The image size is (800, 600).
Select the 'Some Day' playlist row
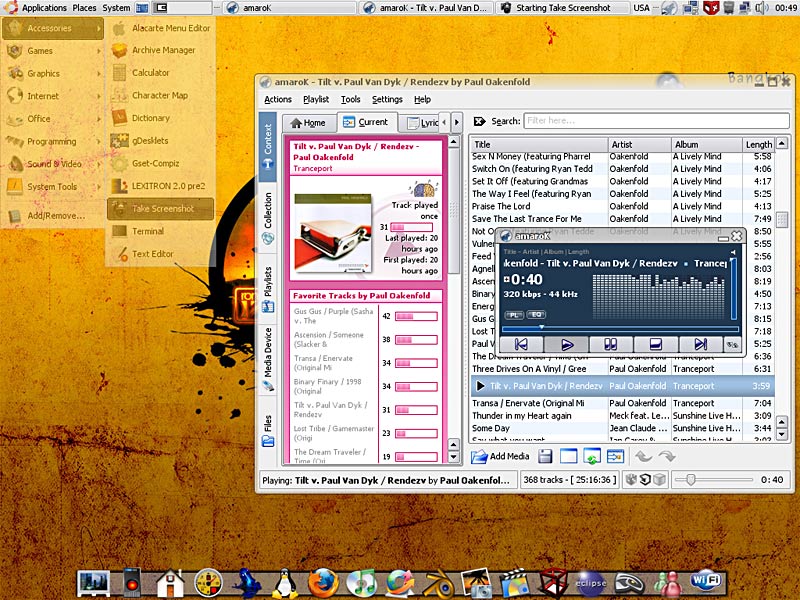tap(622, 428)
